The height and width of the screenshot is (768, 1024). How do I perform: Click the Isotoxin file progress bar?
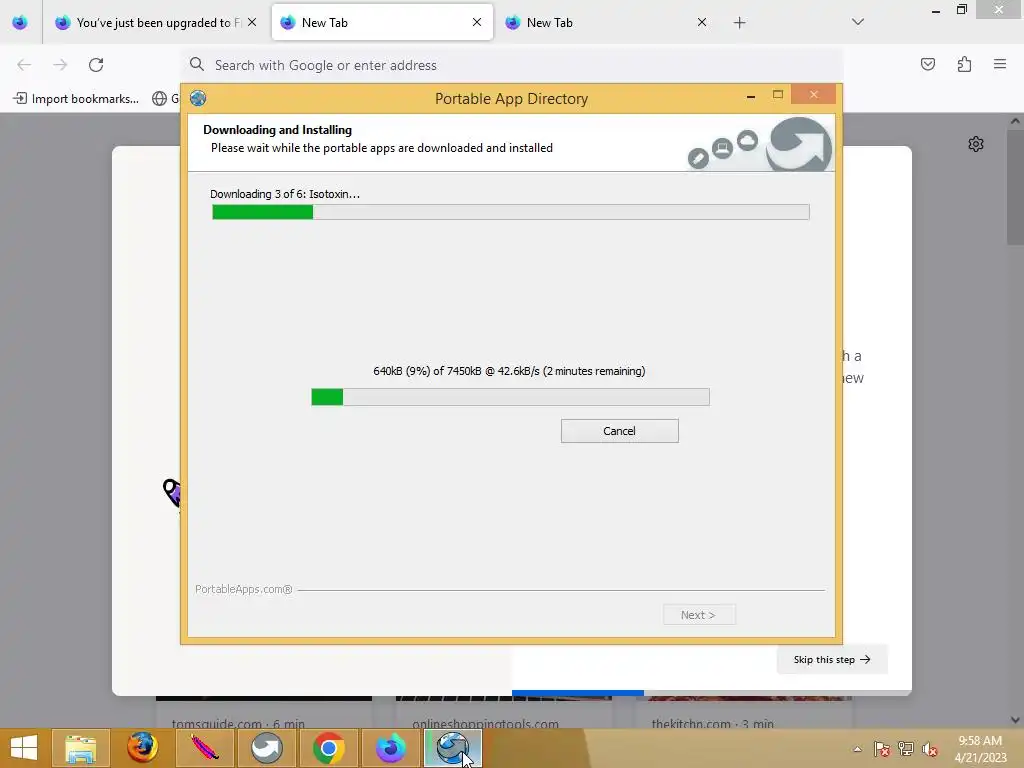coord(510,397)
